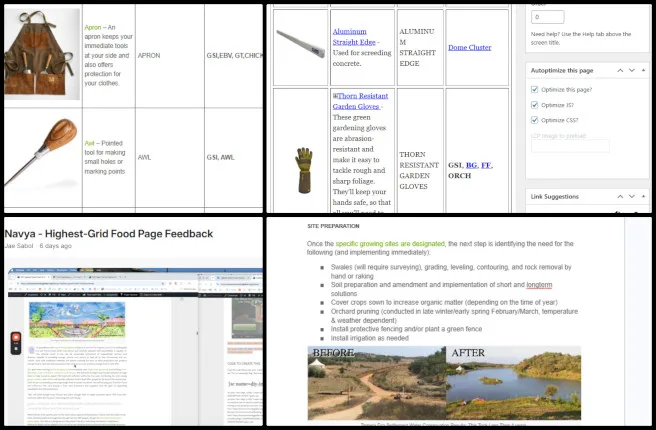
Task: Click the 'specific growing sites are designated' link
Action: pyautogui.click(x=390, y=243)
